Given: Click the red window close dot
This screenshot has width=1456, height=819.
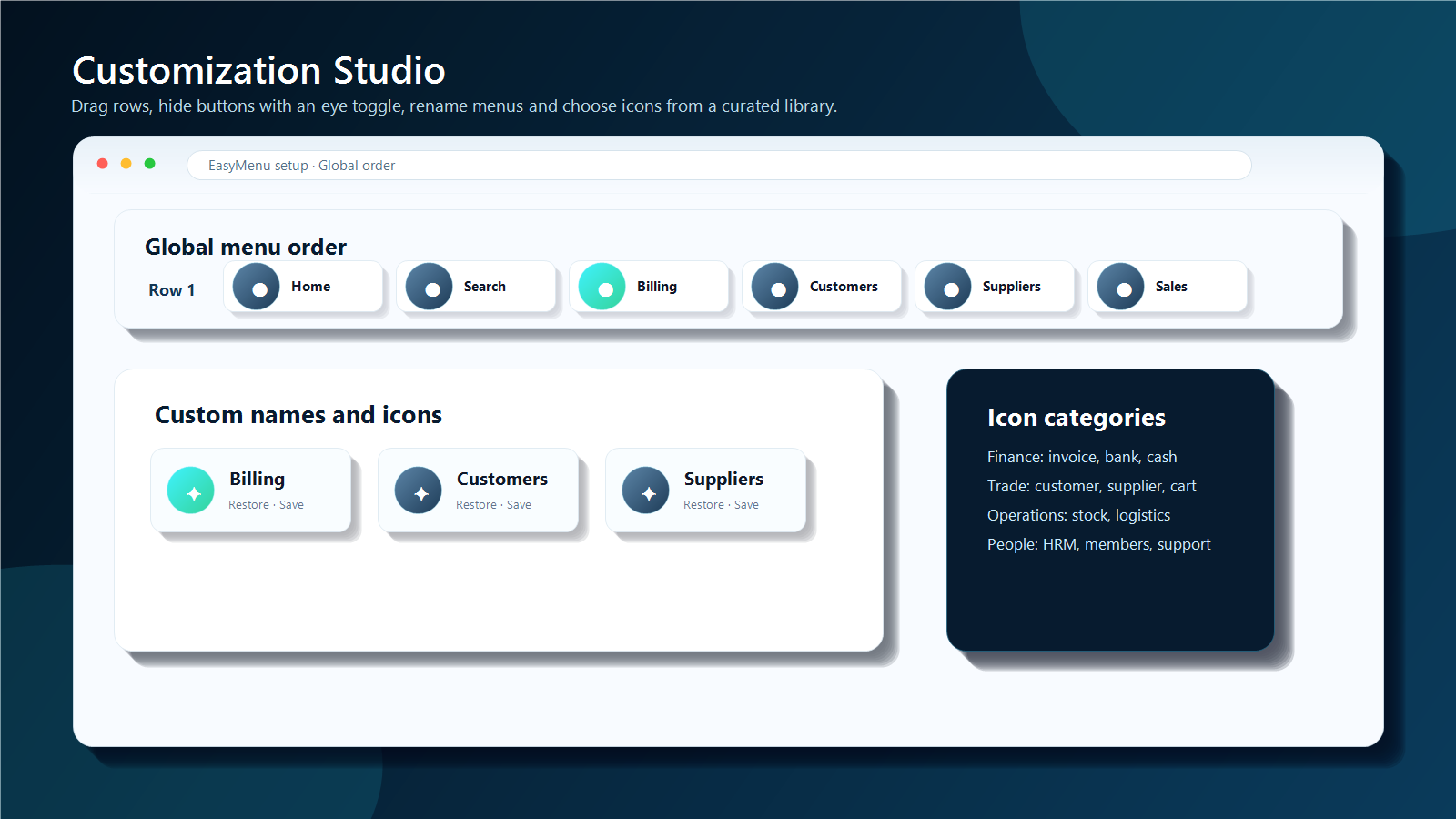Looking at the screenshot, I should click(103, 164).
